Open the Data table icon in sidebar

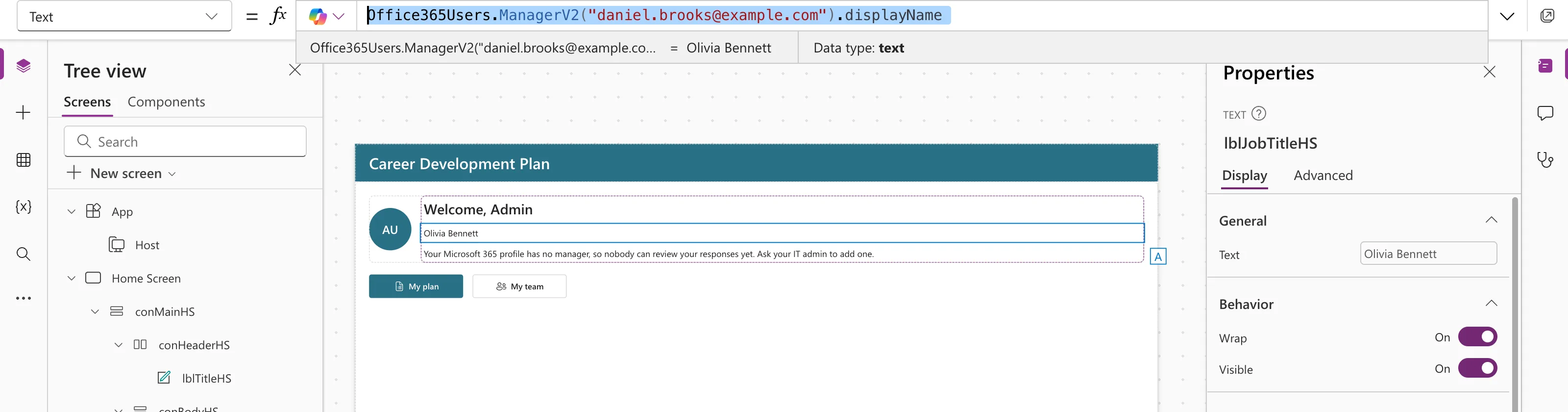coord(23,160)
